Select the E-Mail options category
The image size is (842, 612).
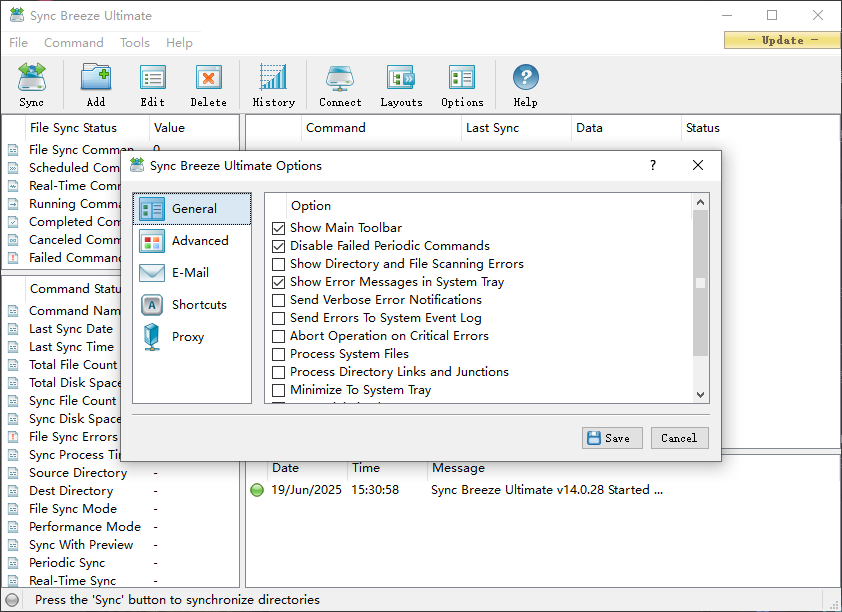pyautogui.click(x=192, y=273)
